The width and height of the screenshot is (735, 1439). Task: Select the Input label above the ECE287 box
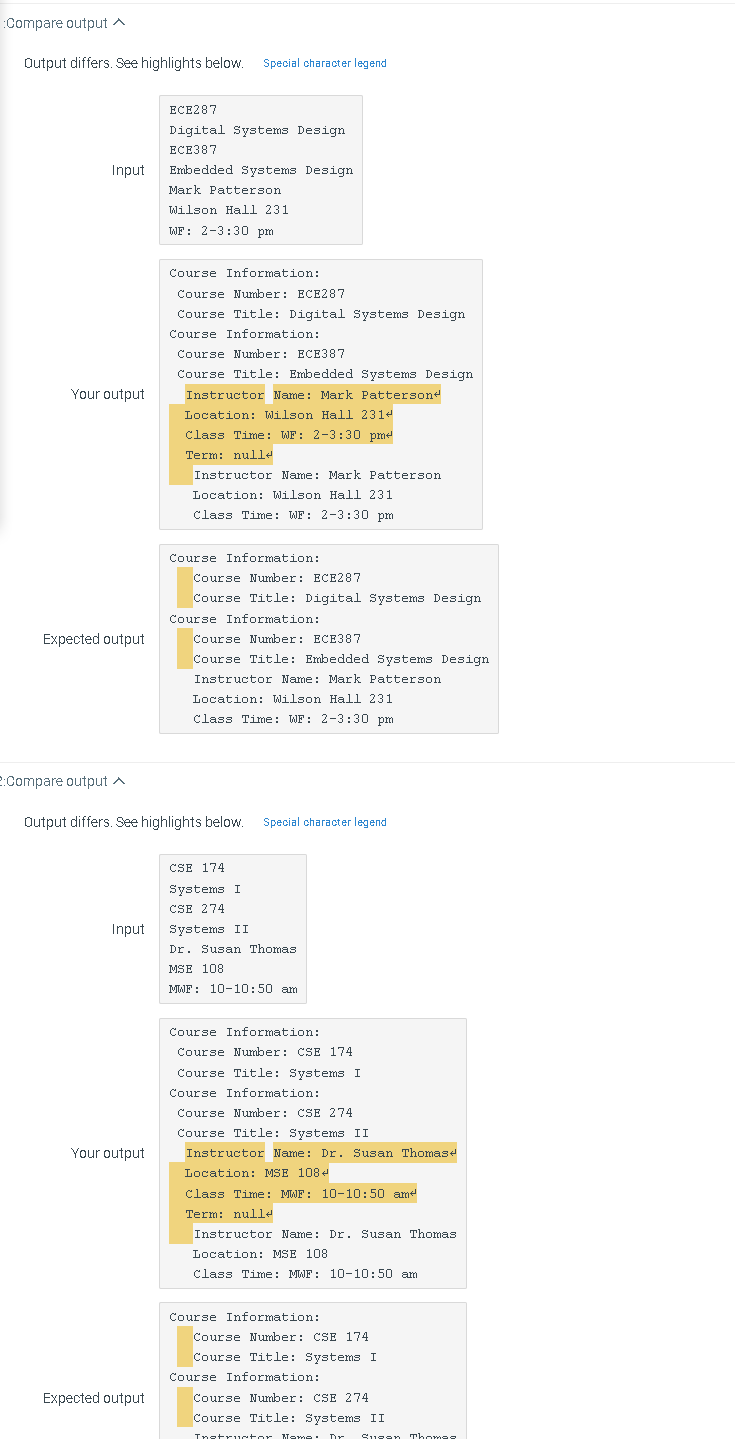click(128, 170)
